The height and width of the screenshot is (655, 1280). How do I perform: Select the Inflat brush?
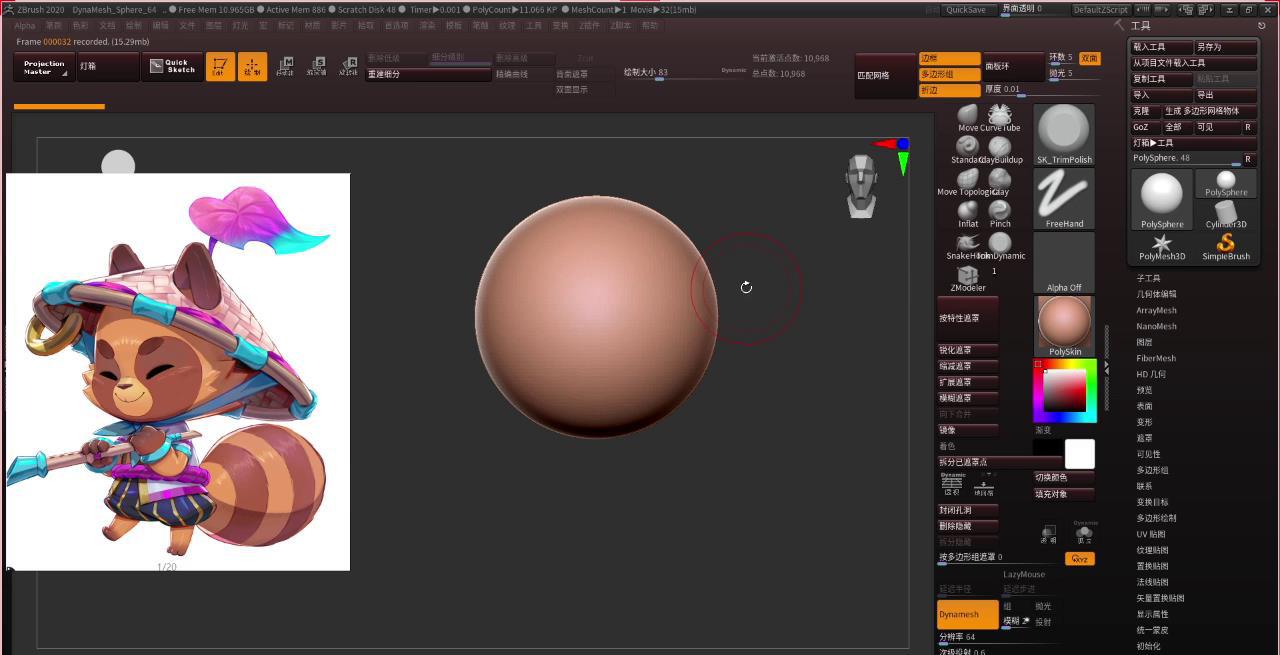coord(968,214)
